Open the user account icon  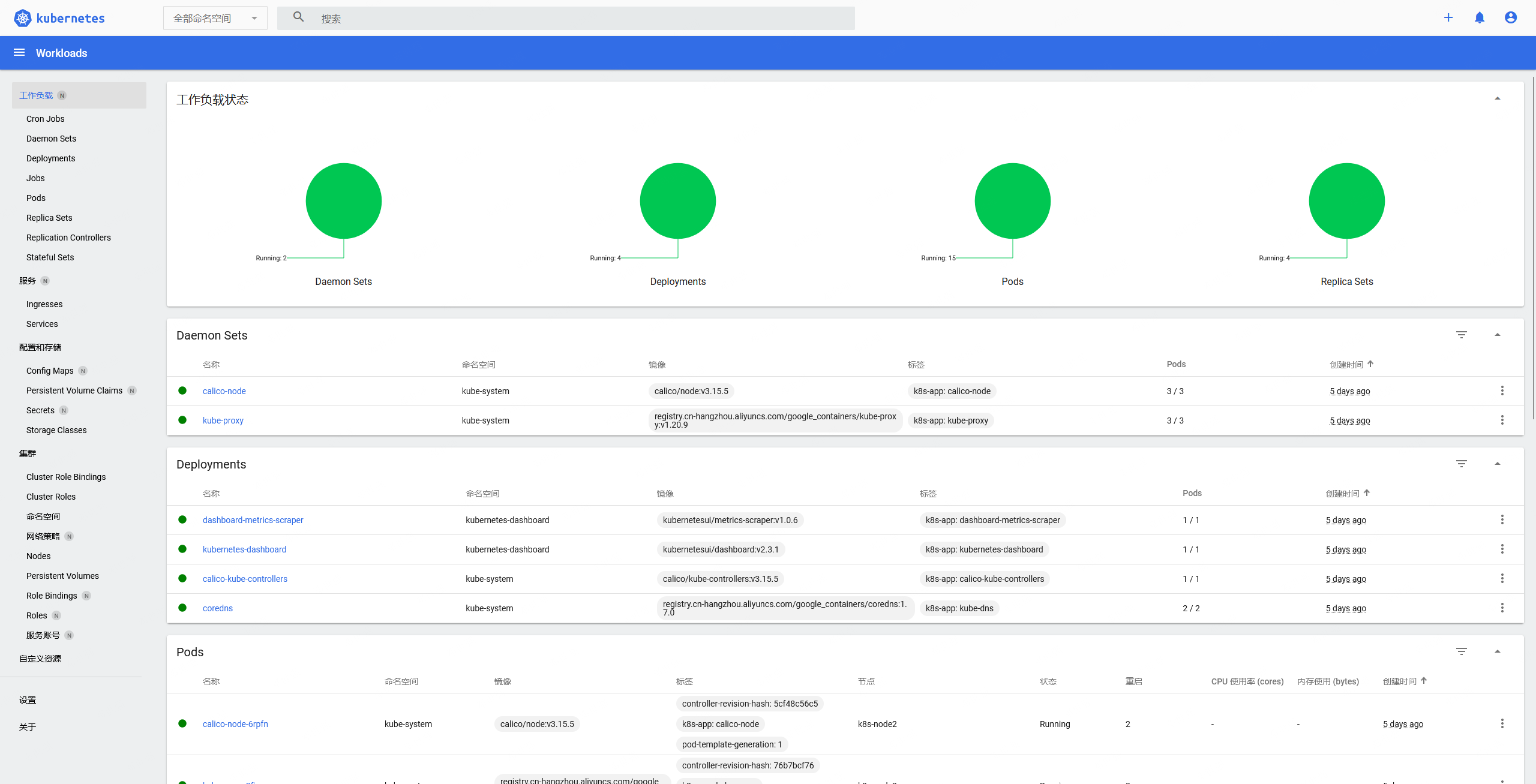pyautogui.click(x=1511, y=17)
